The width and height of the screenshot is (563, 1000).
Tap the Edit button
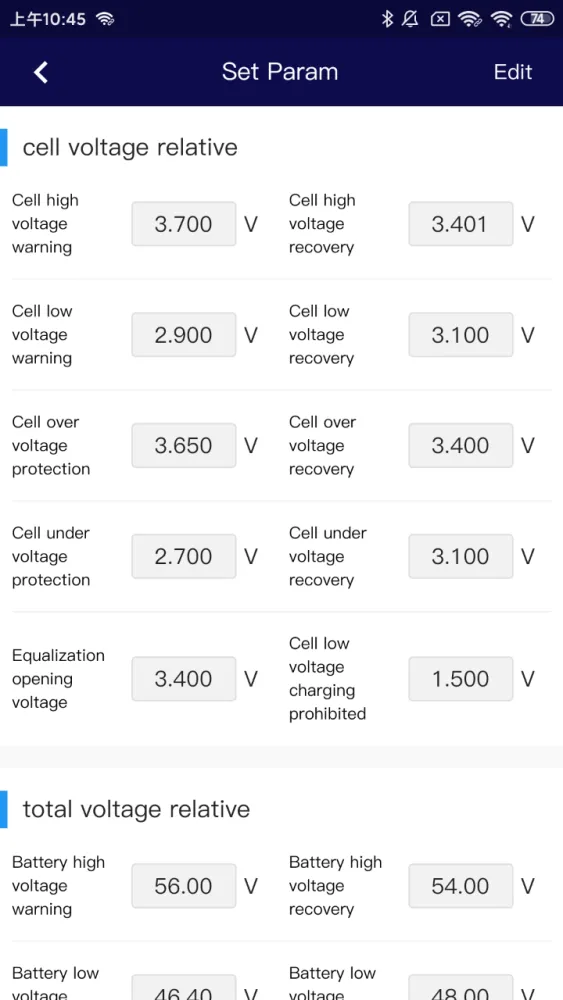pyautogui.click(x=513, y=72)
